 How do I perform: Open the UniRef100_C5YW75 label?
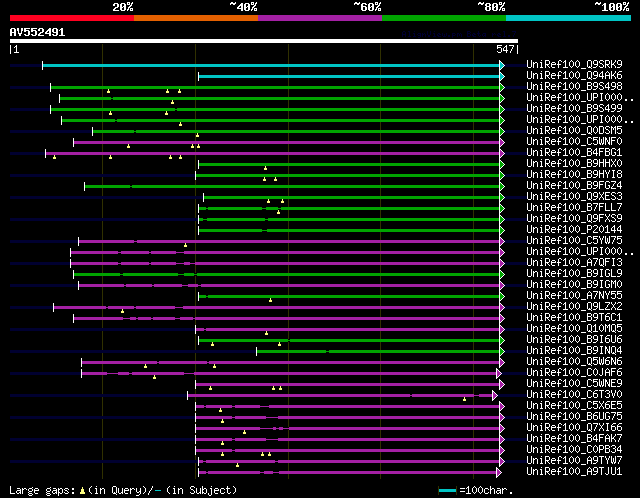[x=574, y=241]
